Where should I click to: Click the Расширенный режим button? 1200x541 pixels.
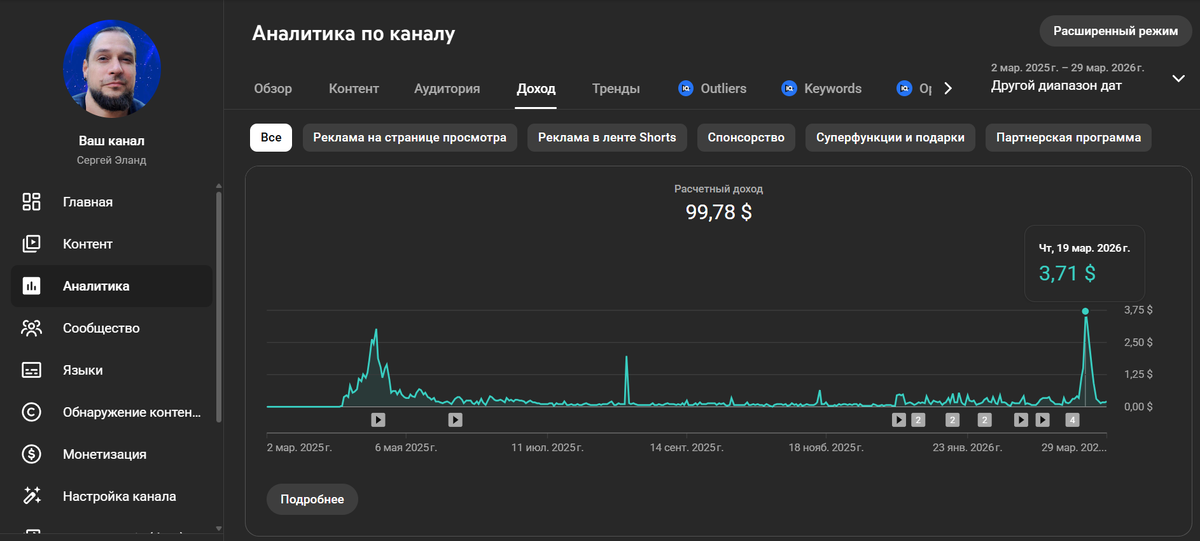click(1116, 31)
